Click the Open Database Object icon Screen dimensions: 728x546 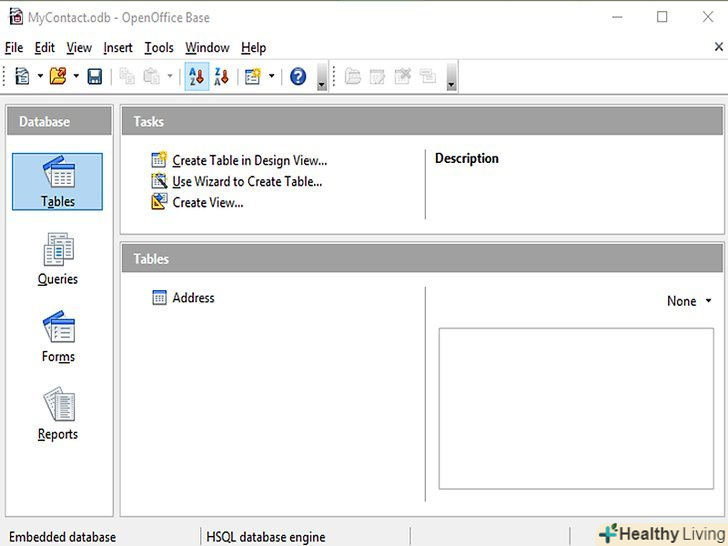tap(353, 76)
